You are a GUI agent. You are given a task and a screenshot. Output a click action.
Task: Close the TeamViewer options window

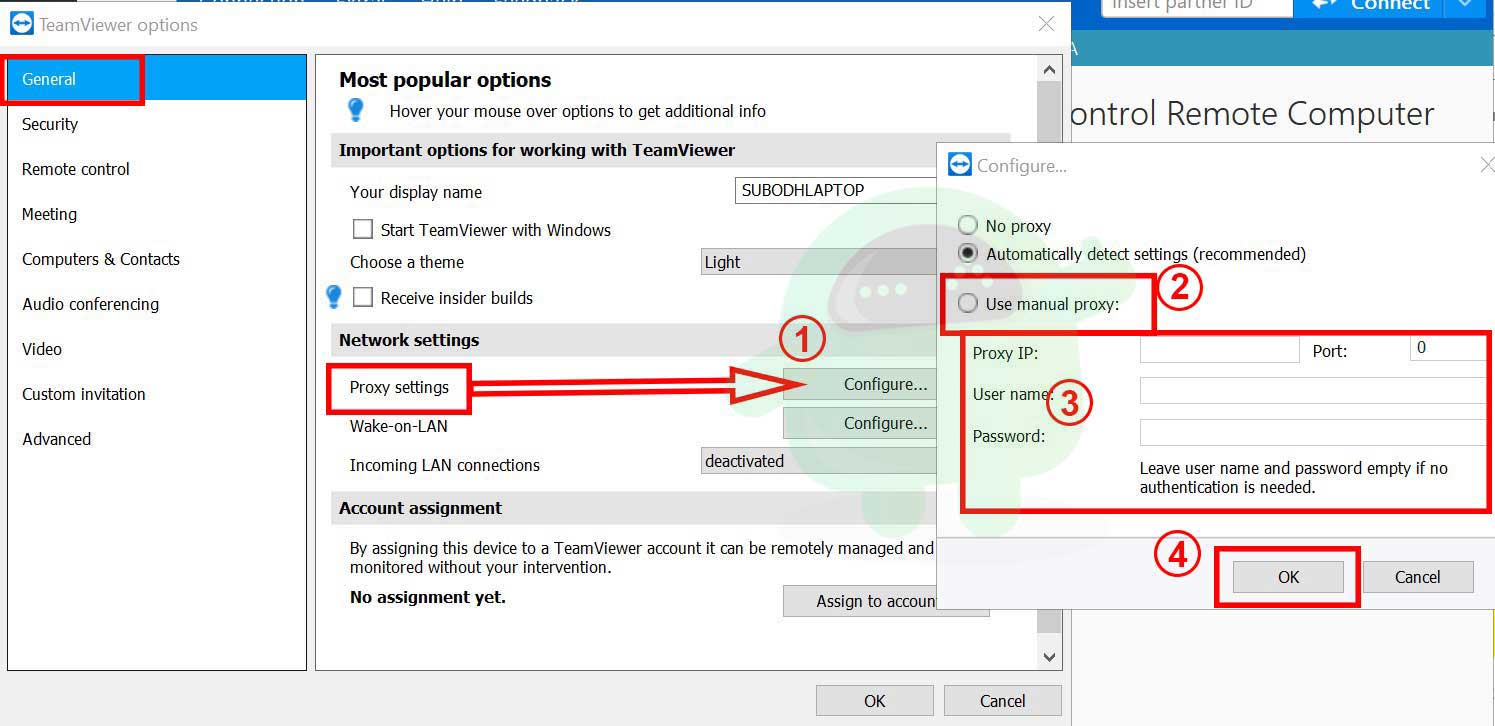tap(1046, 24)
